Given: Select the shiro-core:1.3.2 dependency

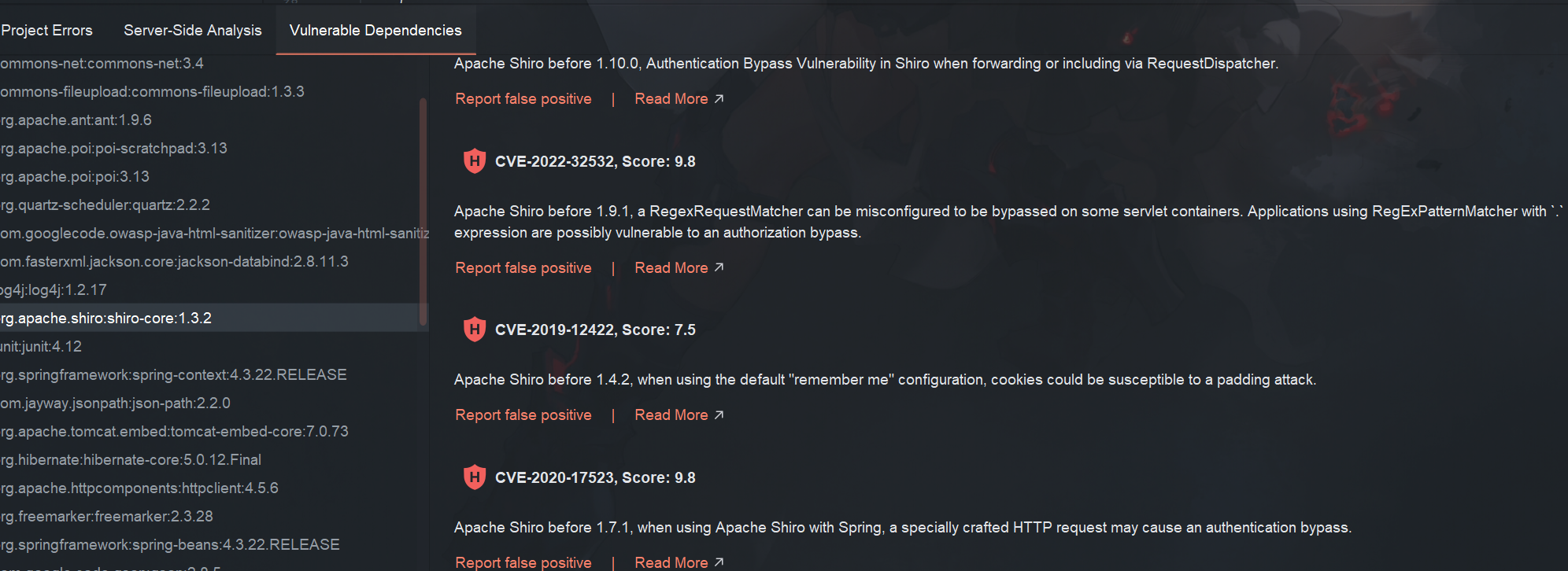Looking at the screenshot, I should coord(105,319).
